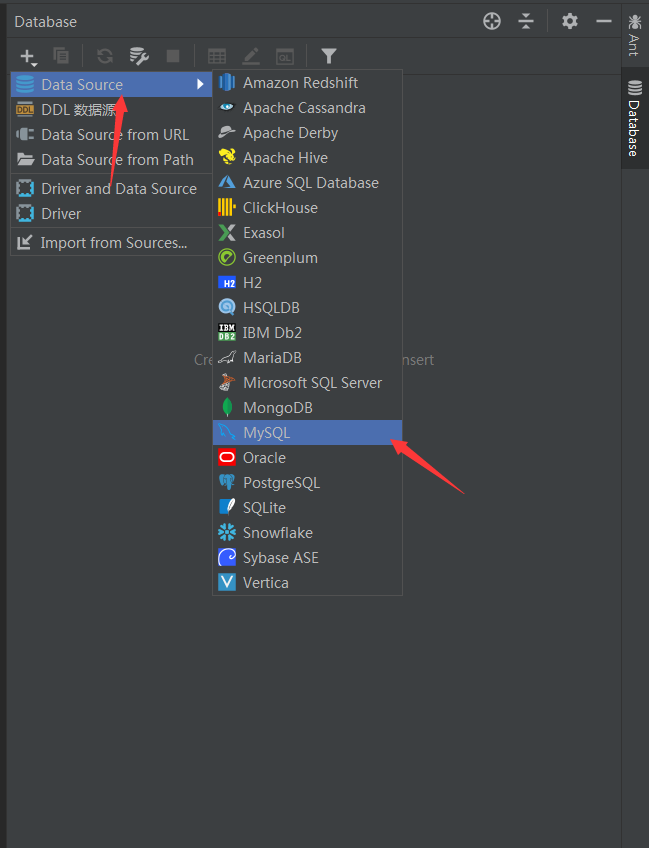Hide the Database panel with minus icon

[604, 21]
